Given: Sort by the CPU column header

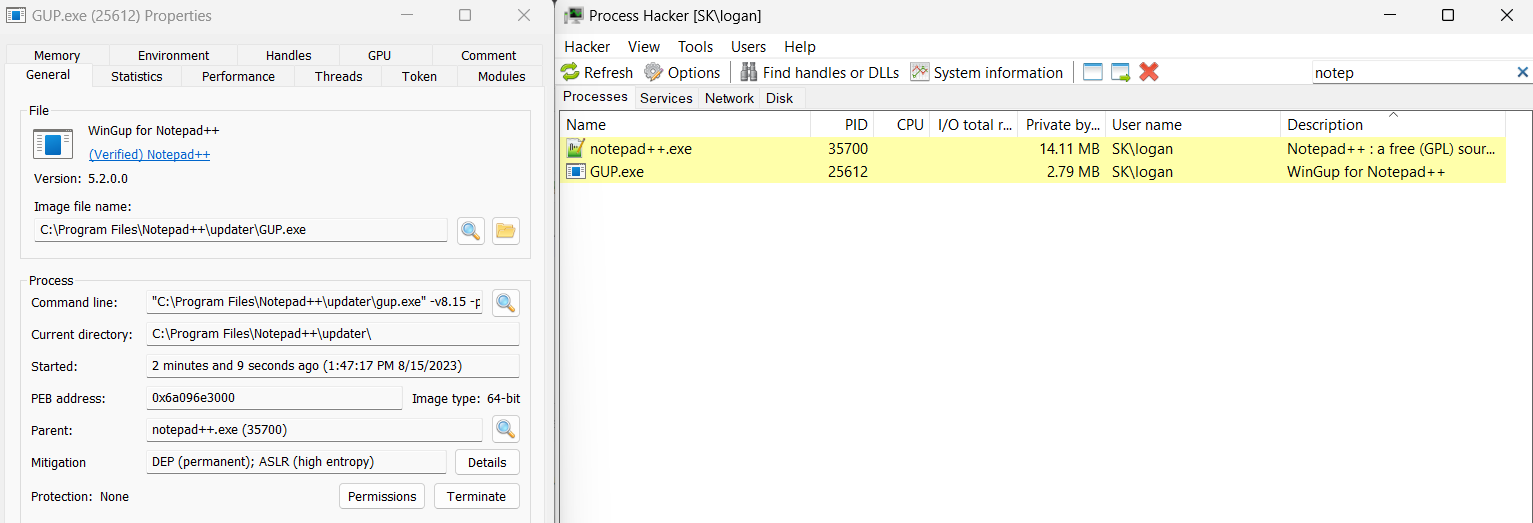Looking at the screenshot, I should tap(901, 125).
